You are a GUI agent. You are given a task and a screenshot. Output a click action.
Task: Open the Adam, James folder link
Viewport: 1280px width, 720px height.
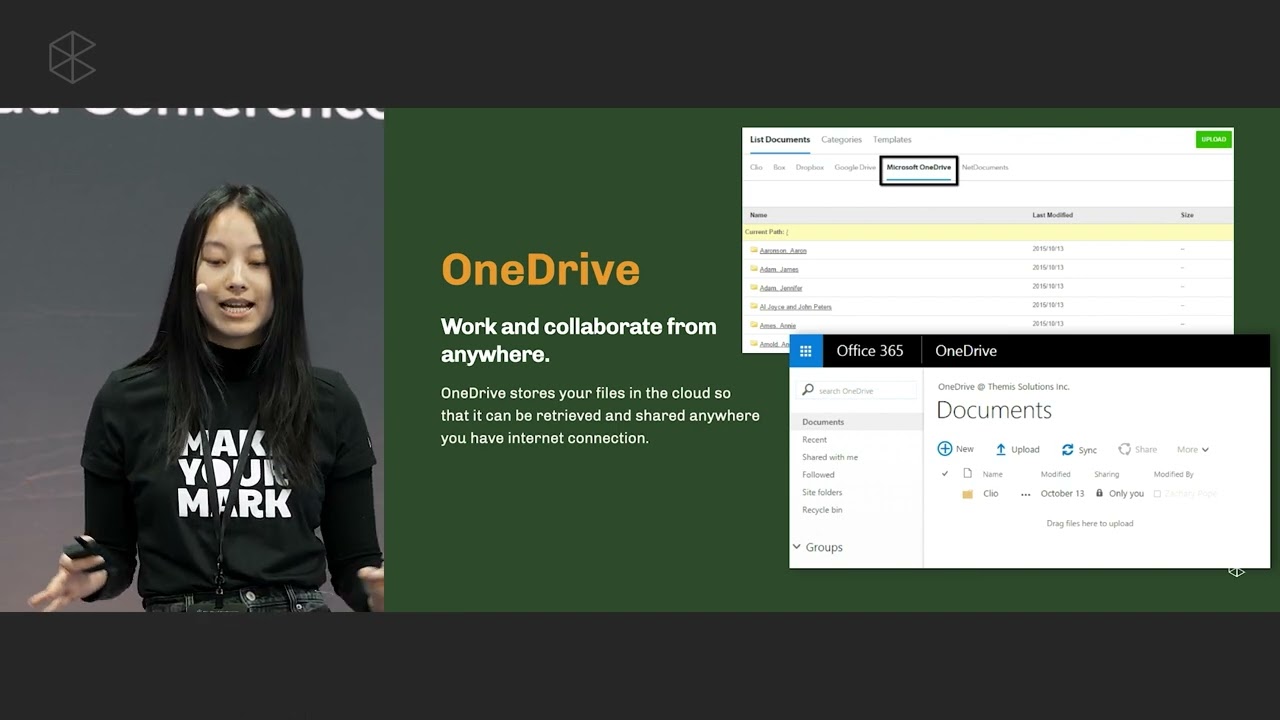point(779,269)
